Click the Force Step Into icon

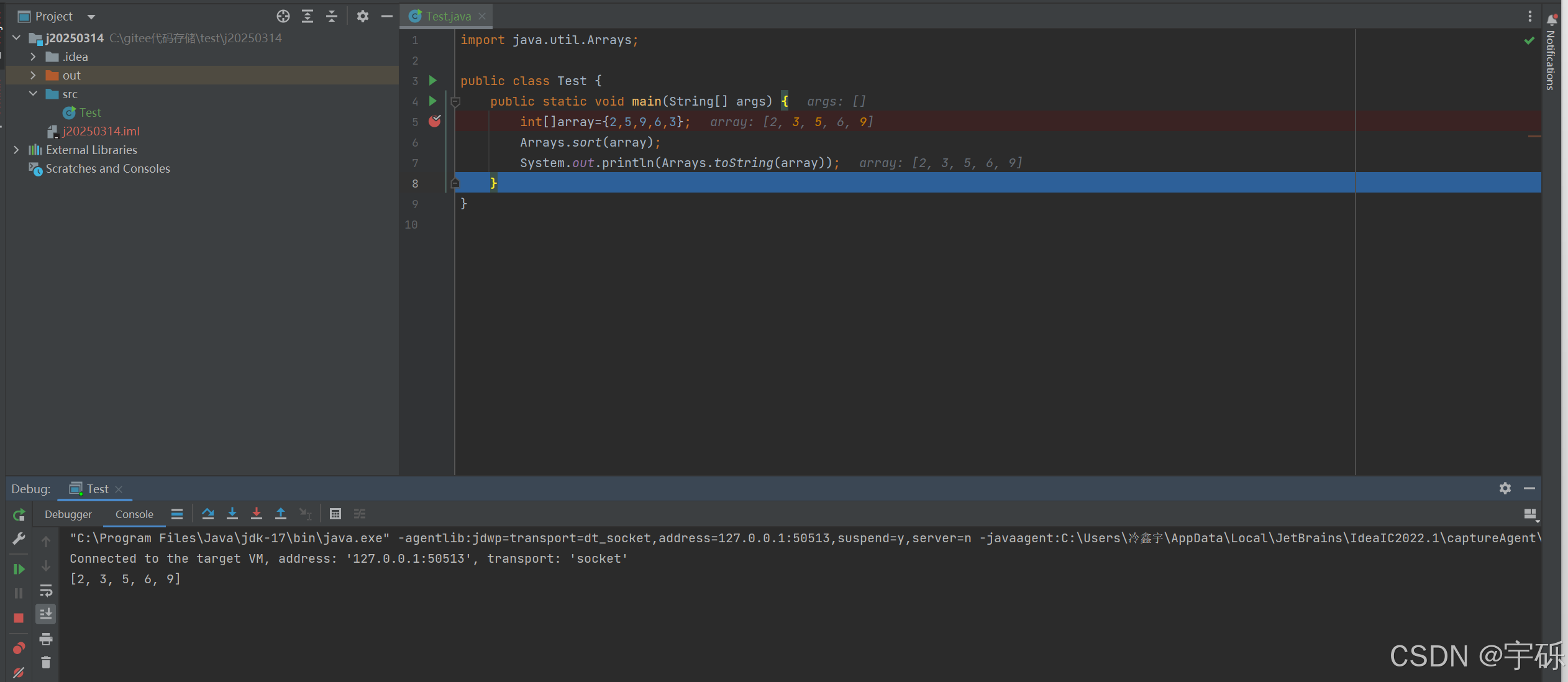point(256,514)
